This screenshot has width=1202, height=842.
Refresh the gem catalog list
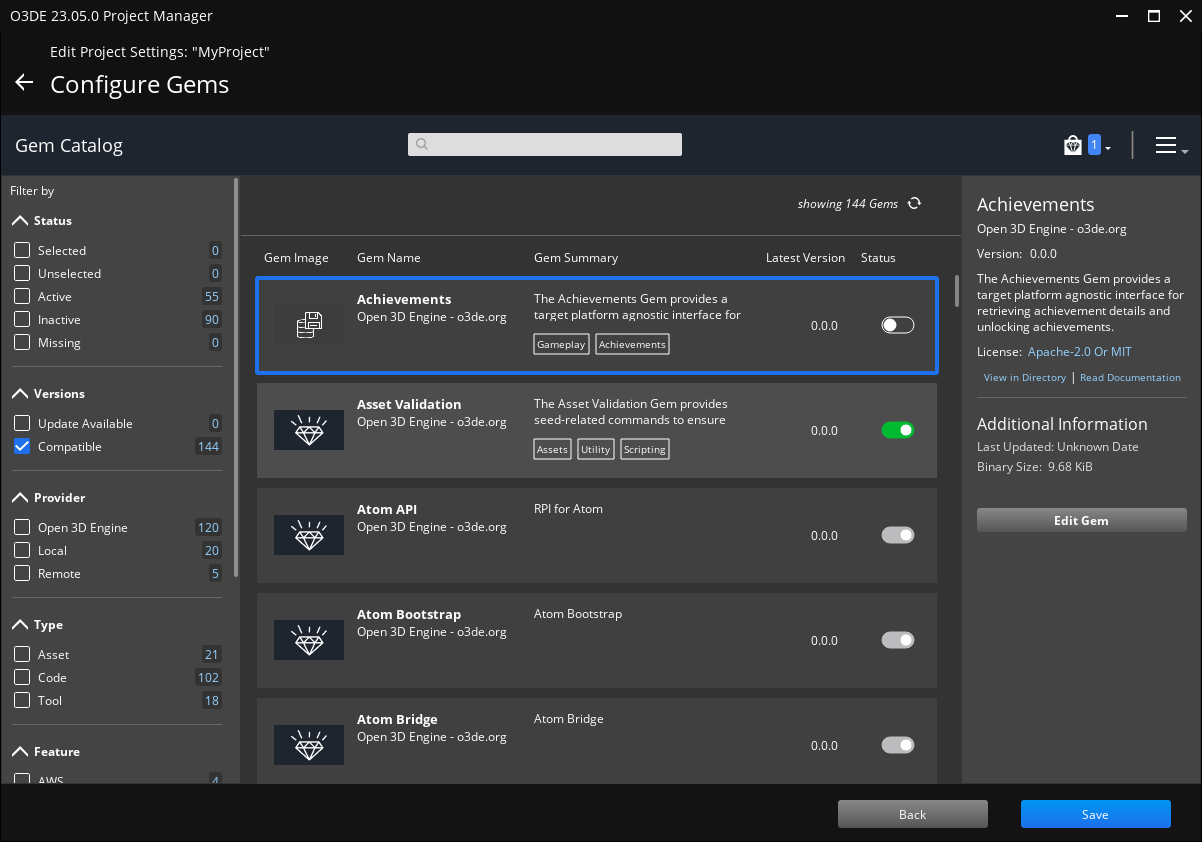[913, 203]
